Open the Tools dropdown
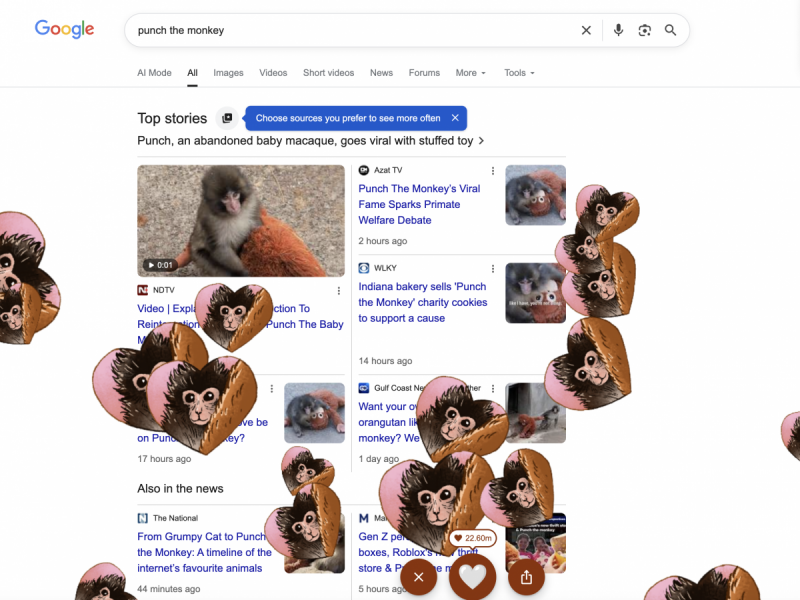The width and height of the screenshot is (800, 600). [x=519, y=73]
